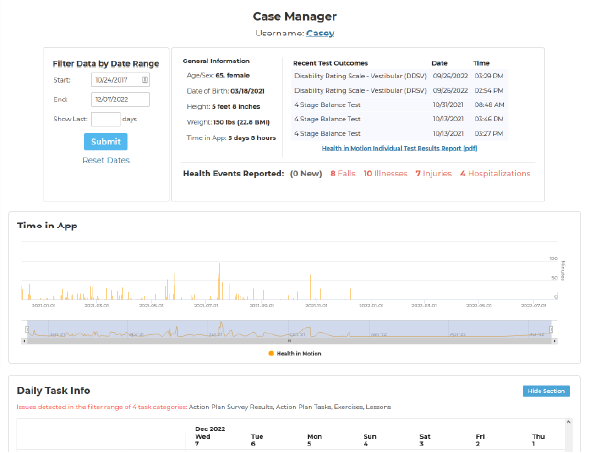The image size is (589, 453).
Task: Select the 4 Stage Balance Test on 10/31/2021
Action: (x=399, y=105)
